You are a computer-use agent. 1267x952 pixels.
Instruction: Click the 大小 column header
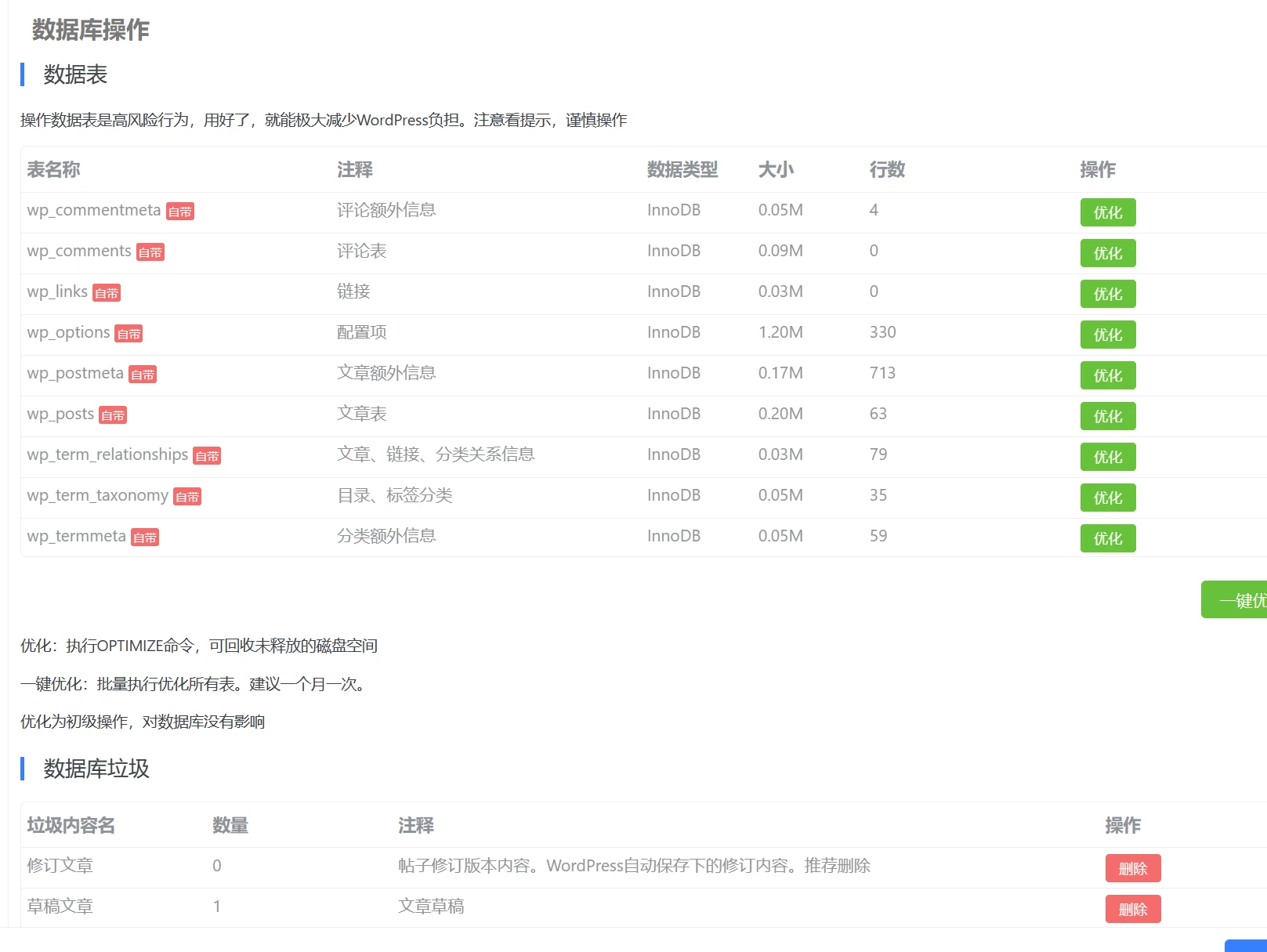click(x=776, y=169)
